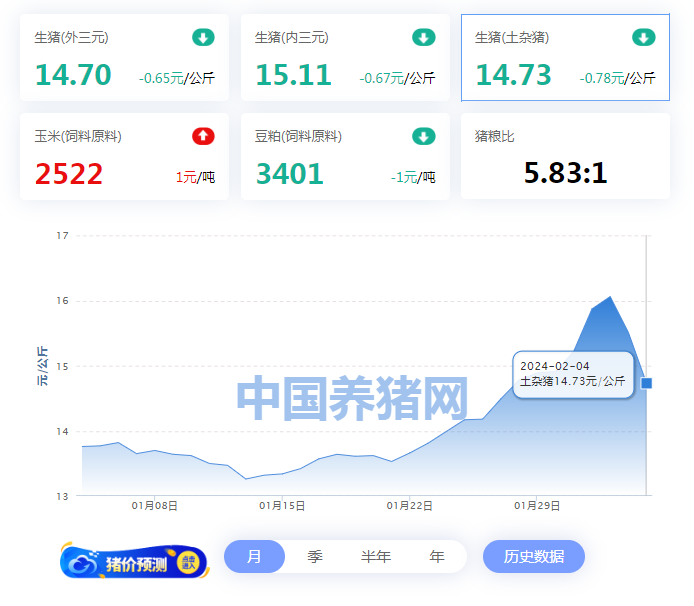Click the red up arrow icon on 玉米 card
Viewport: 694px width, 606px height.
click(x=203, y=136)
